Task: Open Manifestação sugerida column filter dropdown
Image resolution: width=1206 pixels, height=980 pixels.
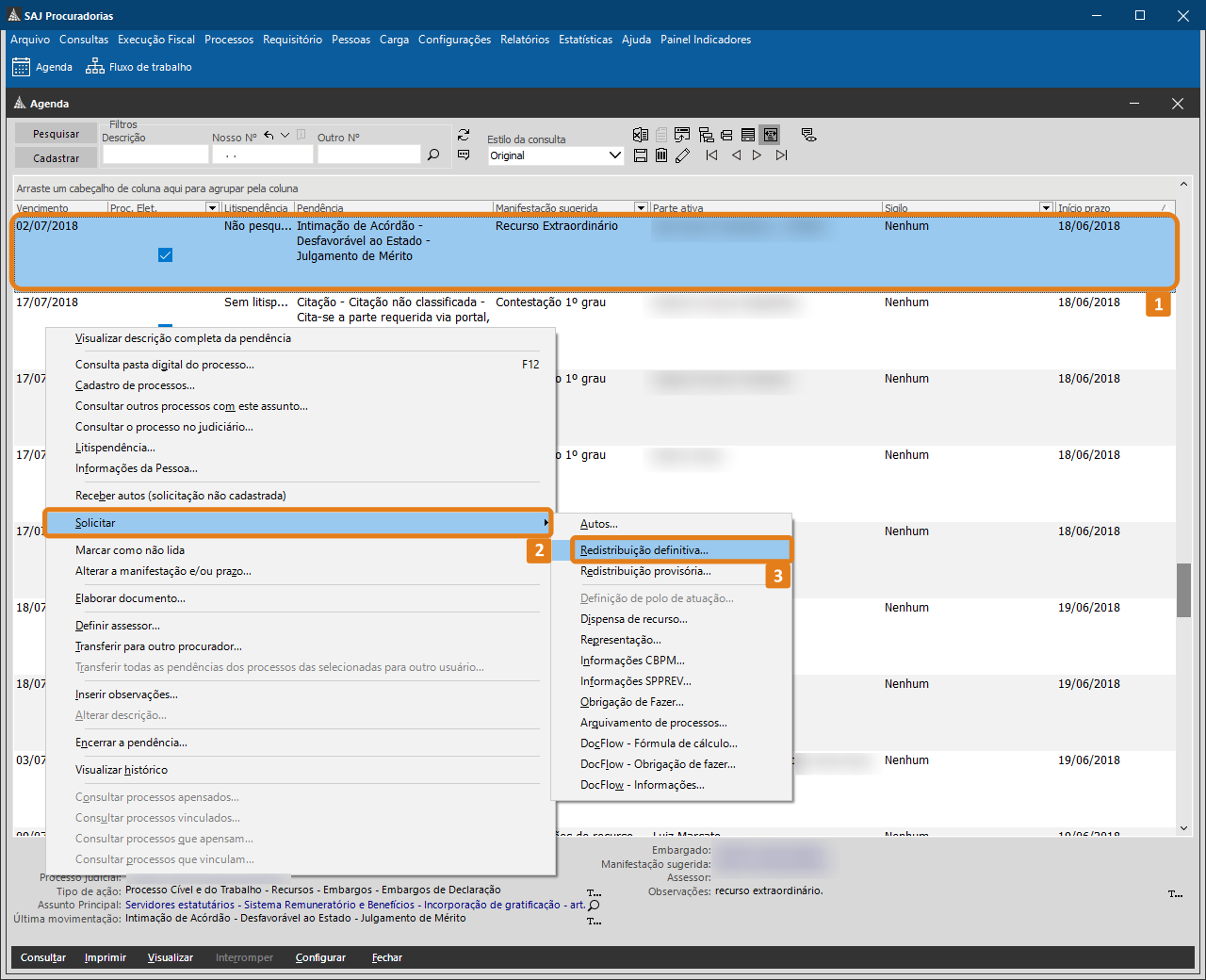Action: 642,207
